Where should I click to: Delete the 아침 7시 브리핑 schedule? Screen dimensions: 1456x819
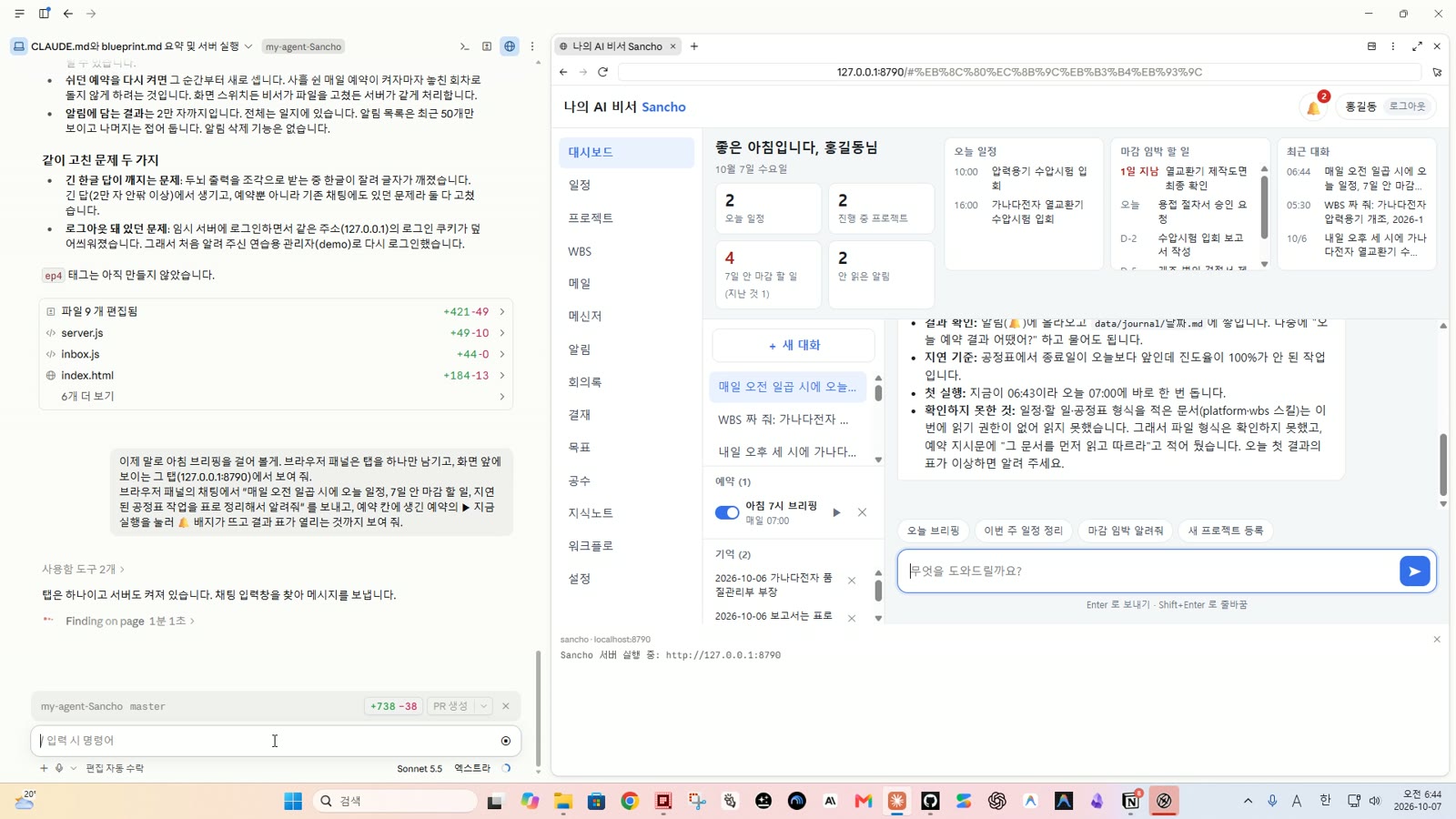(x=862, y=512)
